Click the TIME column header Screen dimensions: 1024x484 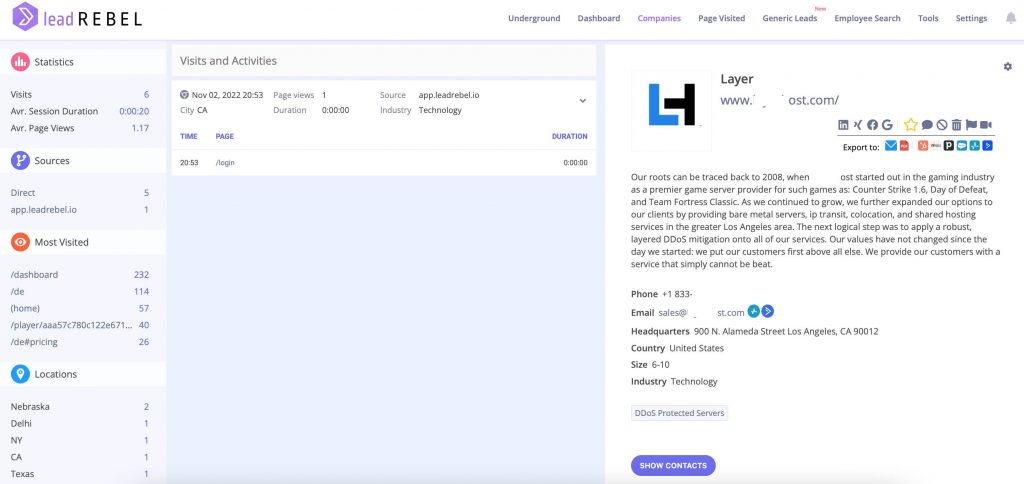click(189, 137)
